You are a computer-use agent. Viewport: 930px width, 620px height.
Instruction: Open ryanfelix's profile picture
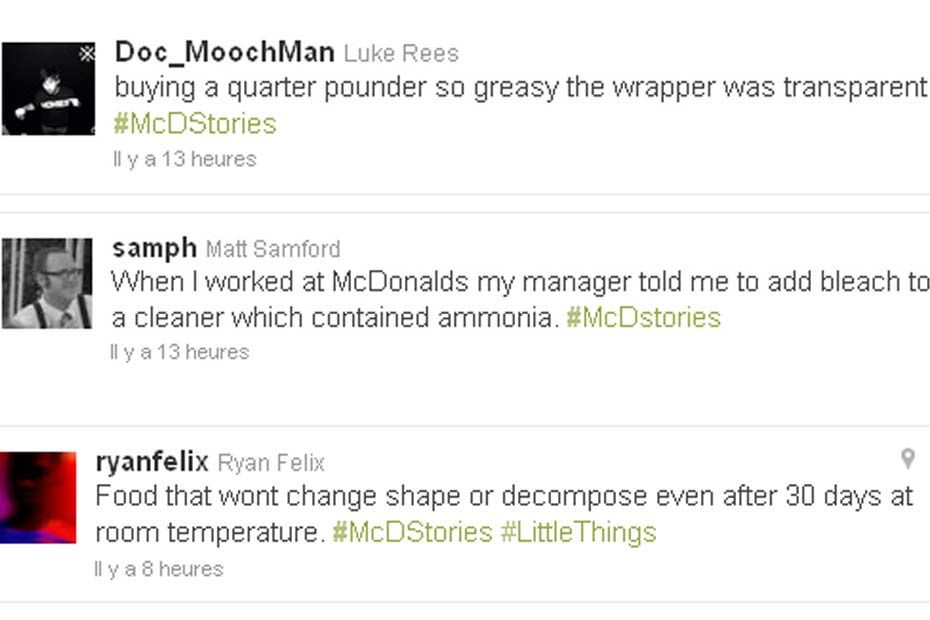pos(38,498)
